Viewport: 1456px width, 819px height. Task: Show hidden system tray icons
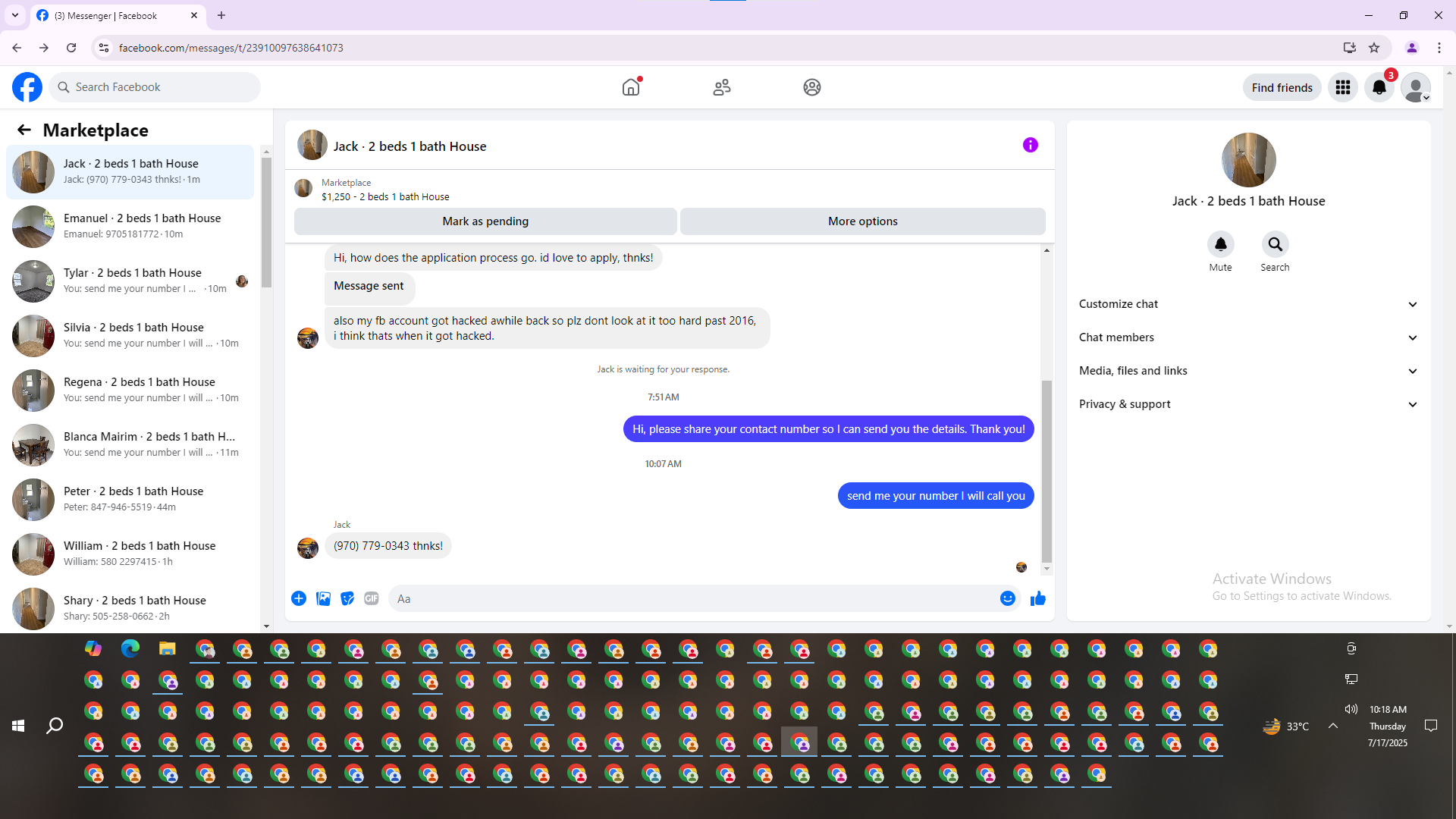pyautogui.click(x=1333, y=726)
